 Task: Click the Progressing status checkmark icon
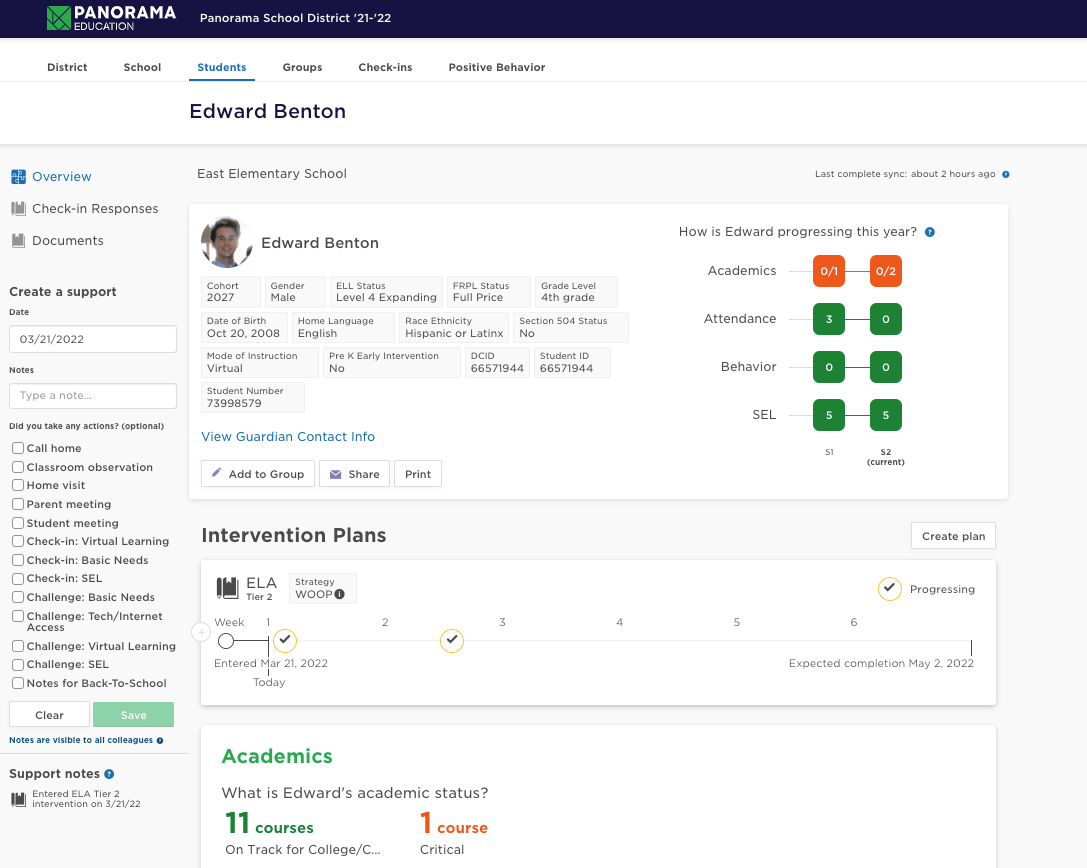[x=889, y=589]
